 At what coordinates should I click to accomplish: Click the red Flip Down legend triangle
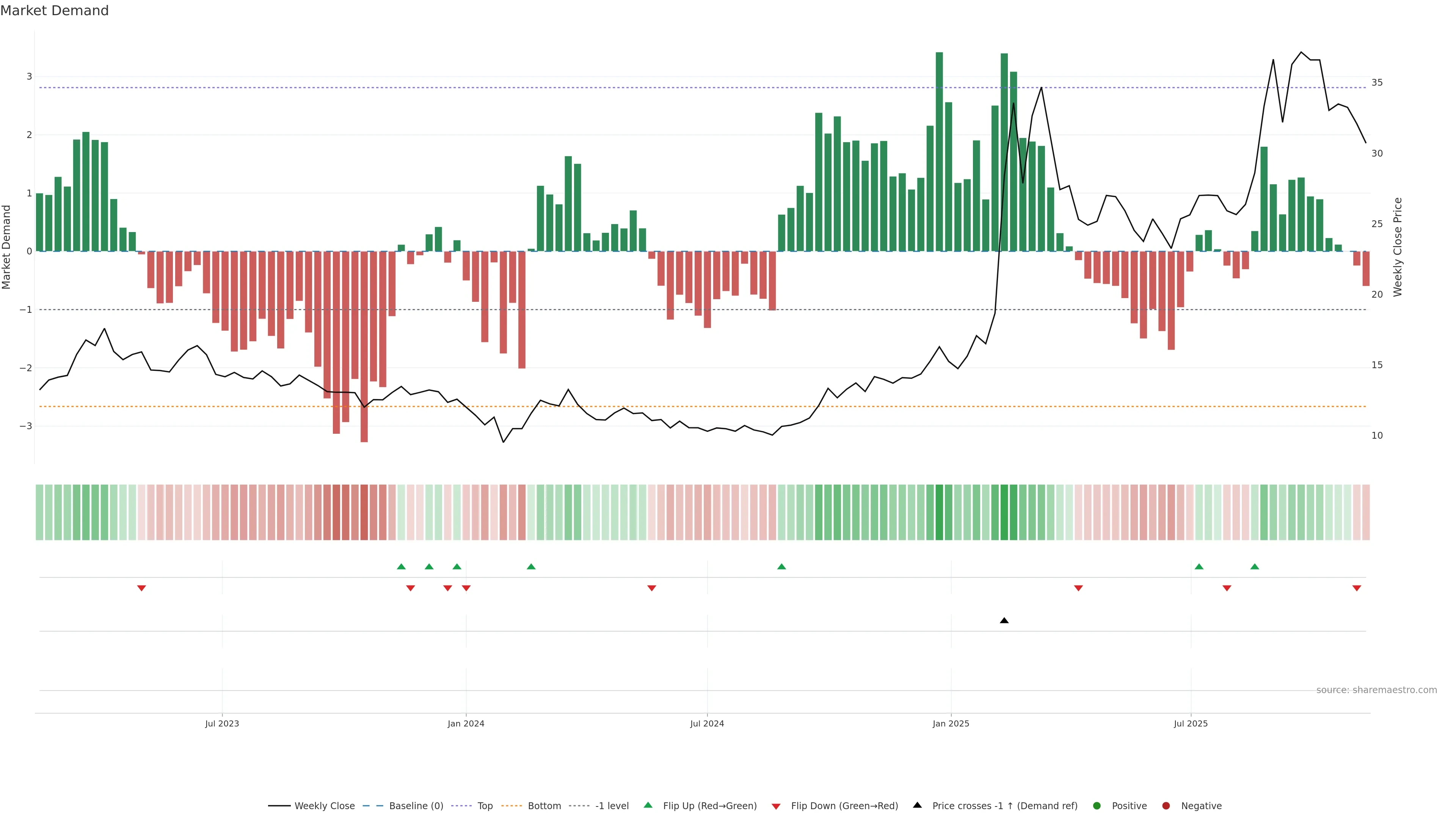(x=776, y=806)
